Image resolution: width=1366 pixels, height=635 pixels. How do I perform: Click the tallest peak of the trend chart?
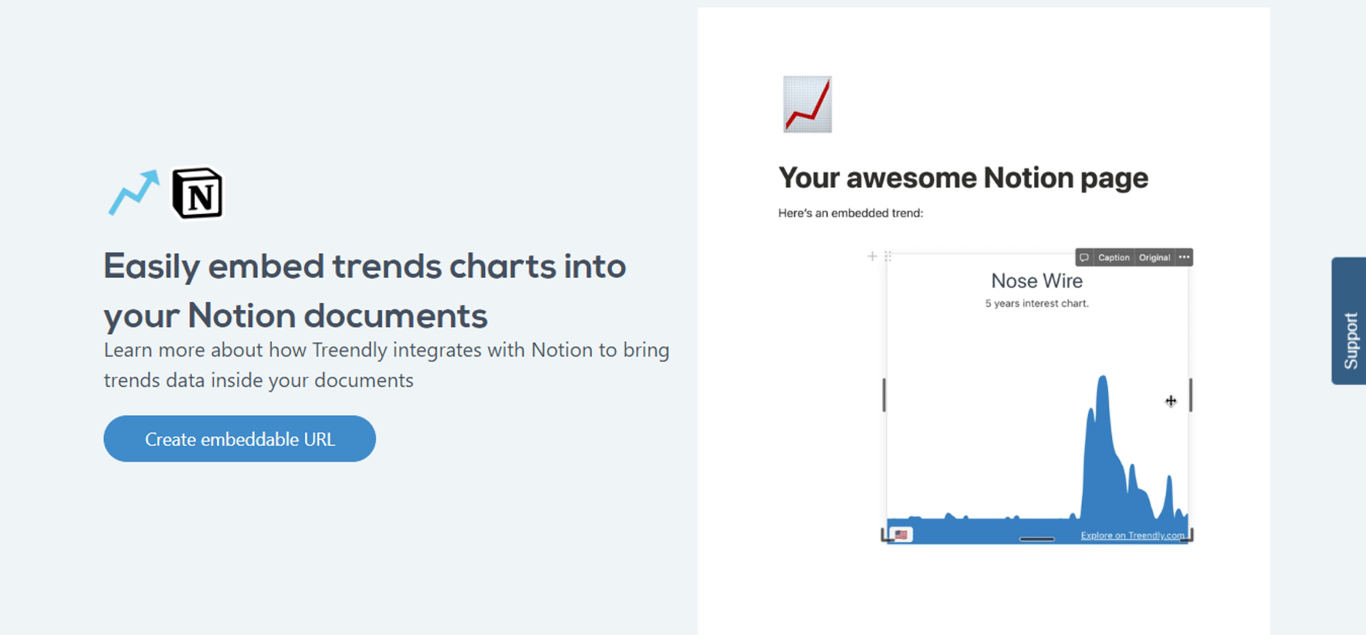1103,380
